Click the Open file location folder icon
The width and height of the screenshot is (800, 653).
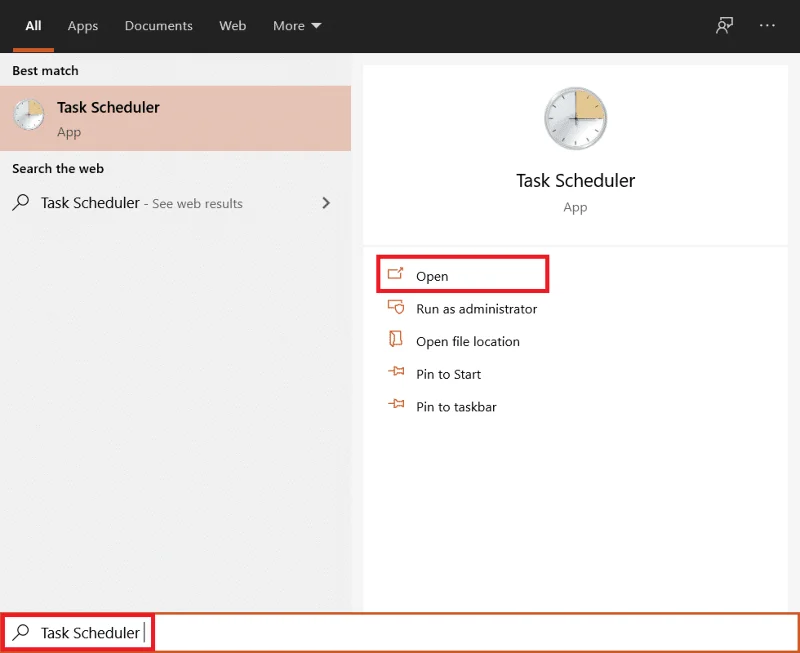pyautogui.click(x=395, y=339)
